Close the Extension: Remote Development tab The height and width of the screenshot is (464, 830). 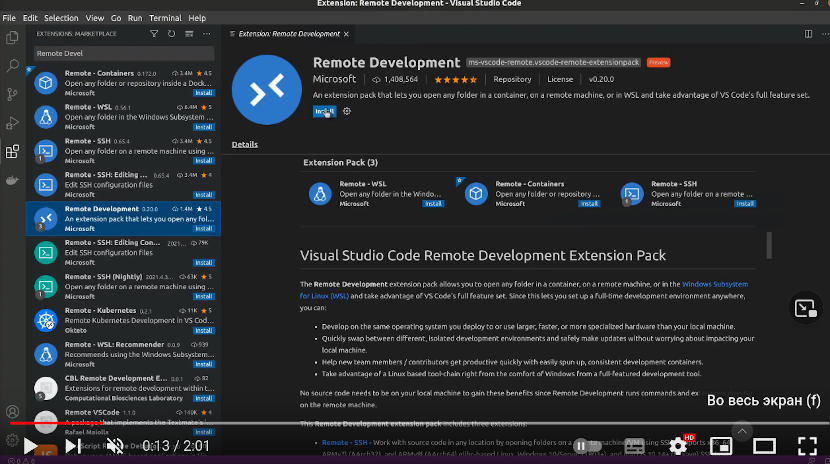tap(346, 34)
